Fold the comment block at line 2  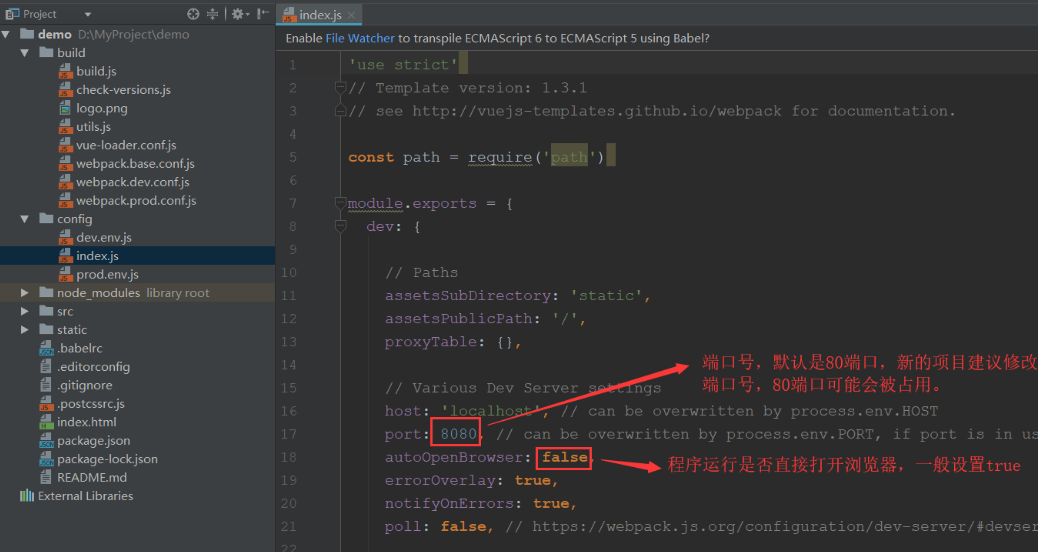tap(340, 87)
